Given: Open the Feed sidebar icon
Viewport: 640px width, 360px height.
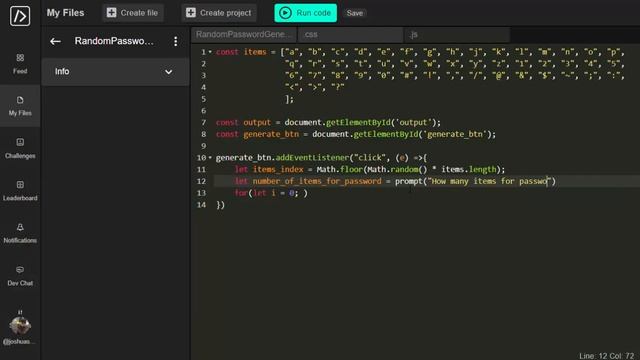Looking at the screenshot, I should [x=20, y=58].
